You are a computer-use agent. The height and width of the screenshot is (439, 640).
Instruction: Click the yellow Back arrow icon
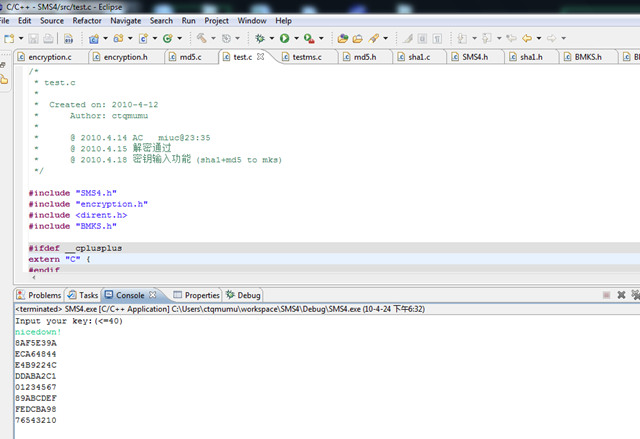pos(527,38)
